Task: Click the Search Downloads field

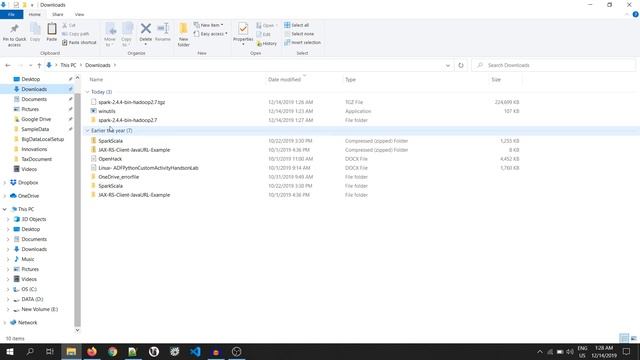Action: point(553,65)
